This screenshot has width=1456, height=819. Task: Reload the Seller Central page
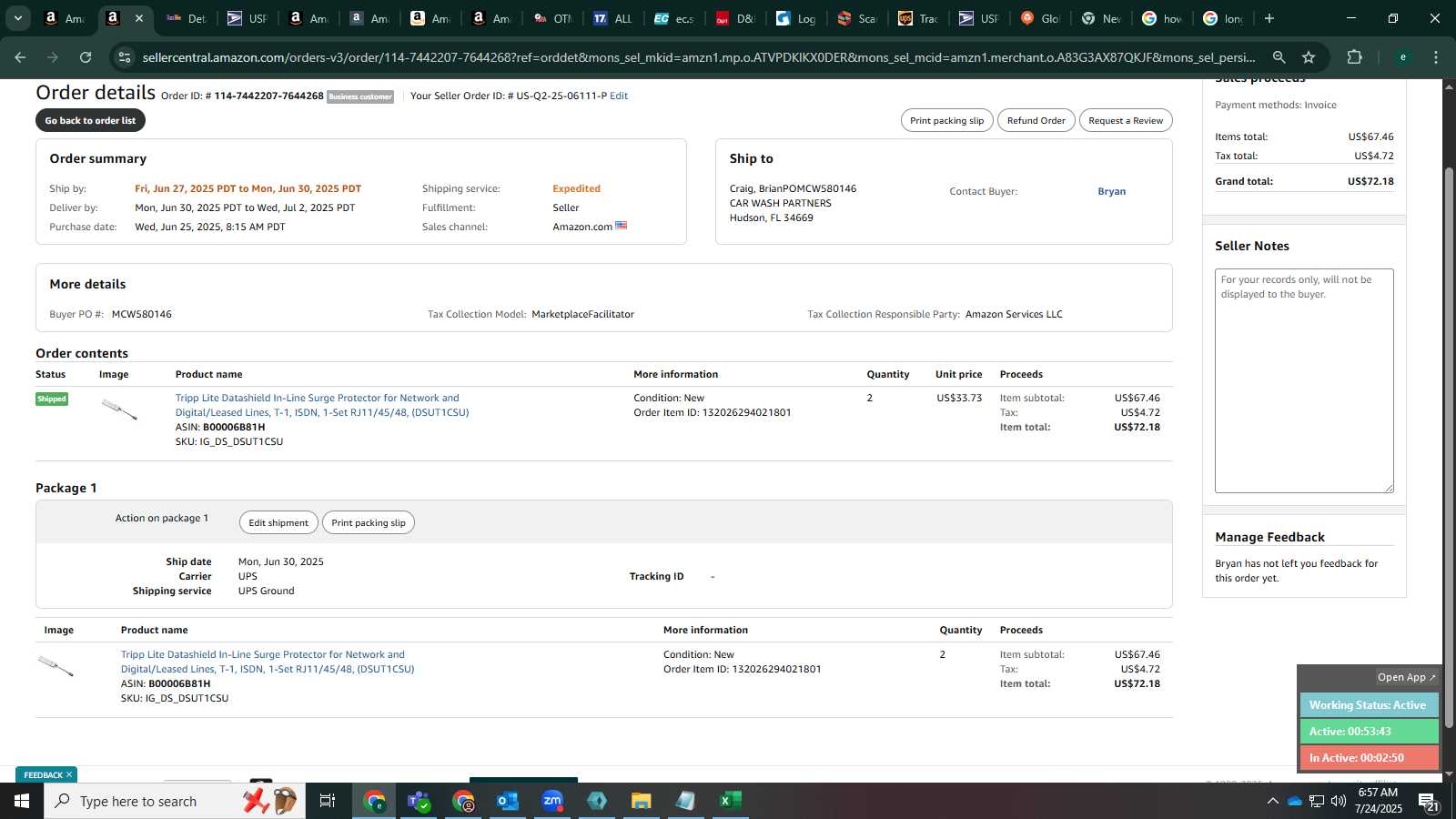86,57
